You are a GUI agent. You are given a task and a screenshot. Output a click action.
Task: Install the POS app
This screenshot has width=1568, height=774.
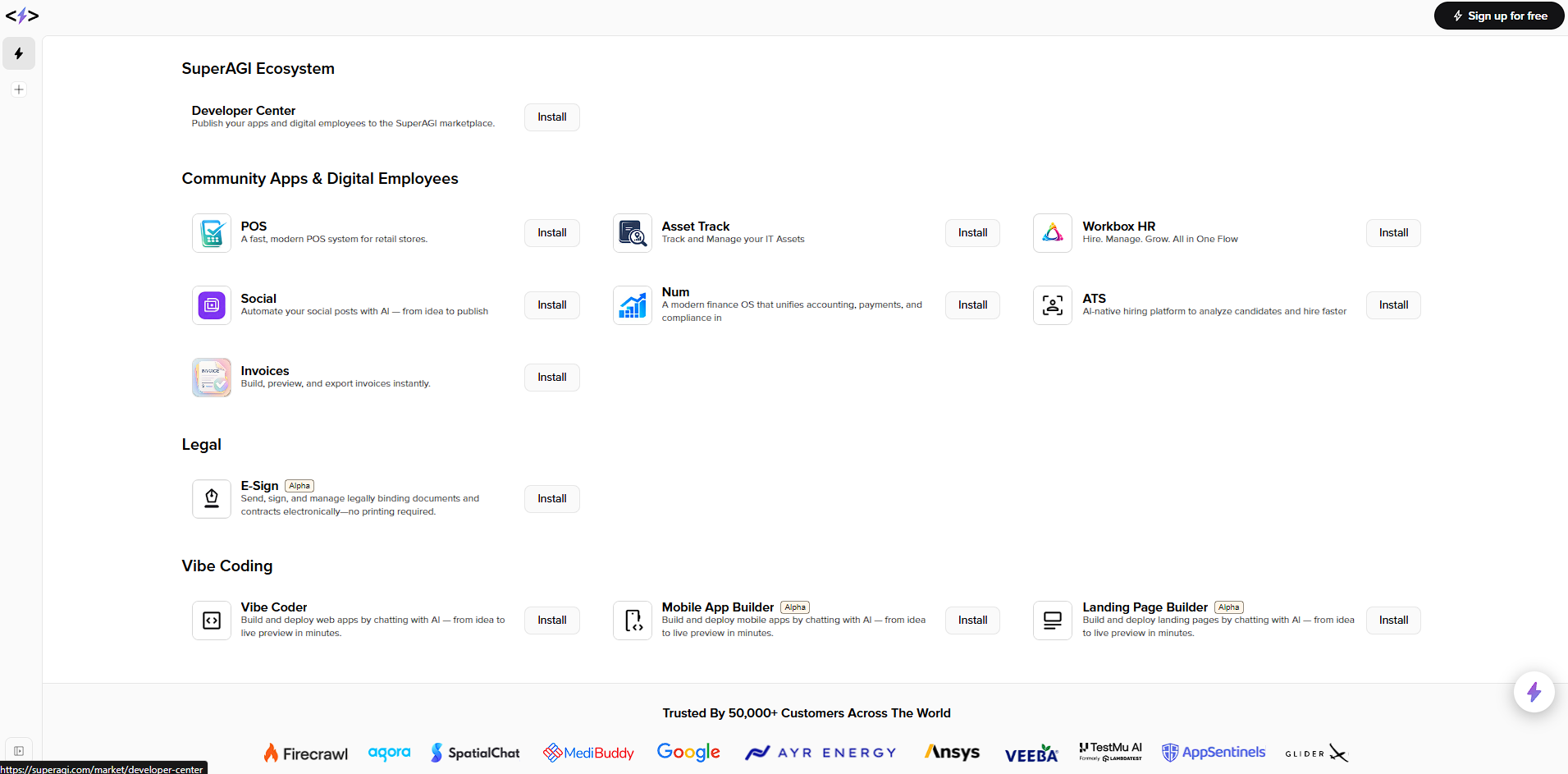tap(552, 233)
